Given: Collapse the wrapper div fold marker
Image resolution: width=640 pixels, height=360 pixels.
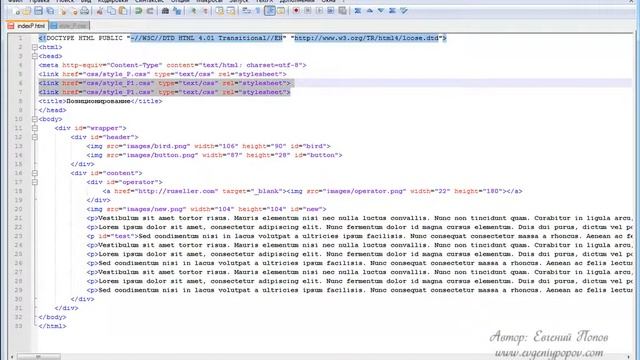Looking at the screenshot, I should [x=35, y=128].
